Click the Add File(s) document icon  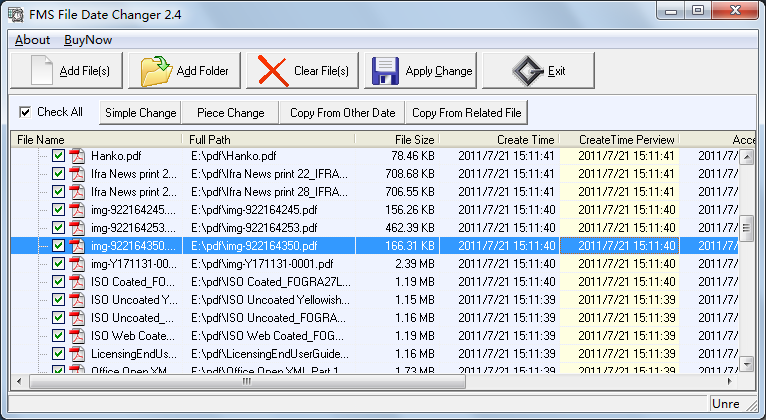[x=40, y=71]
